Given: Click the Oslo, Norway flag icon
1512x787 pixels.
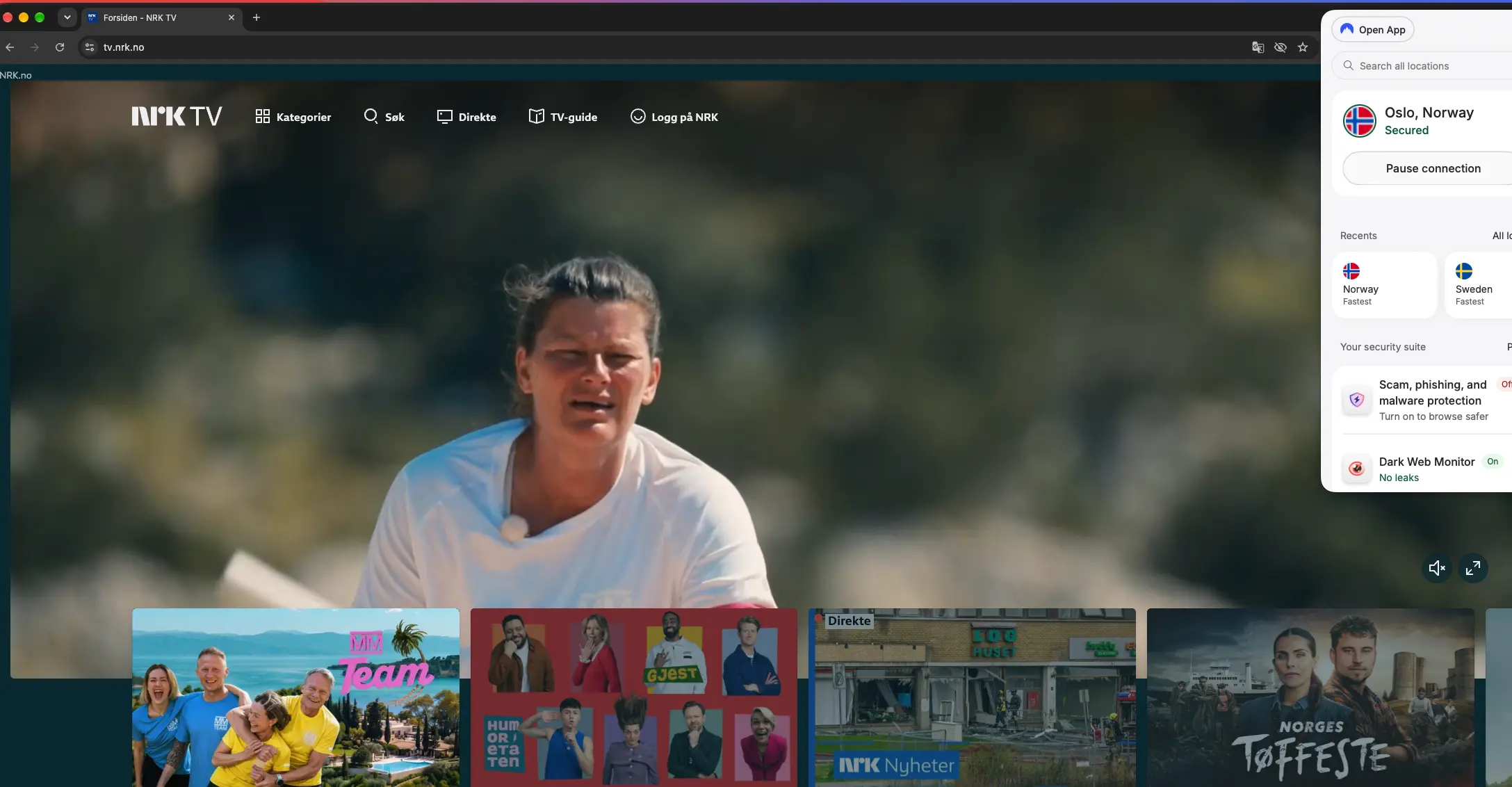Looking at the screenshot, I should coord(1359,121).
